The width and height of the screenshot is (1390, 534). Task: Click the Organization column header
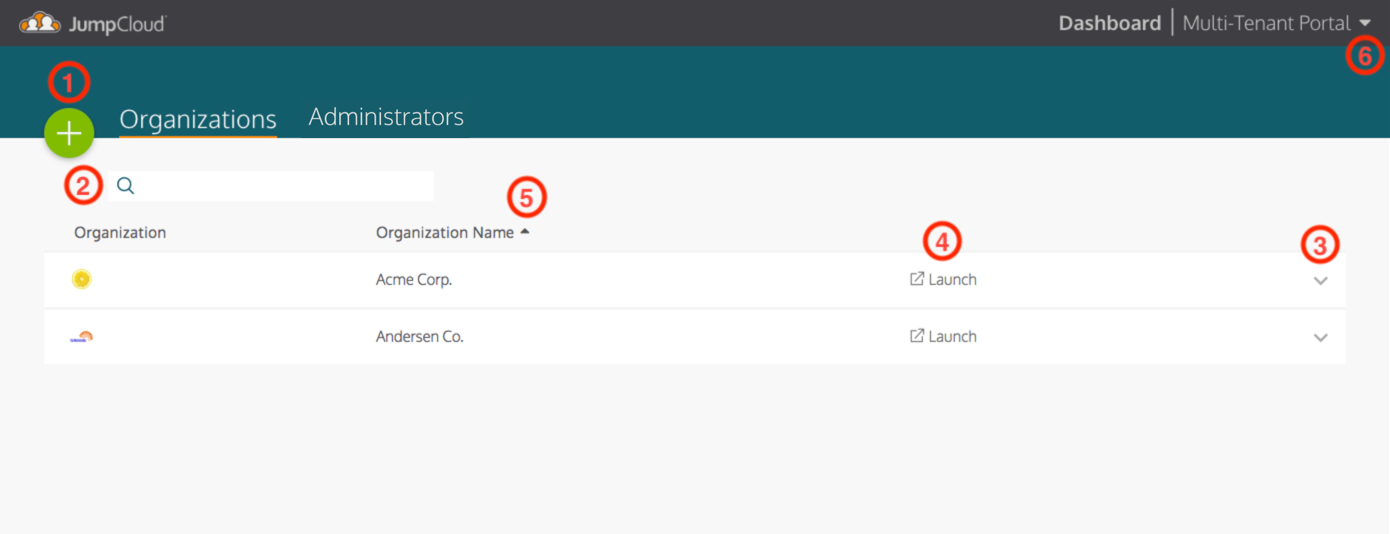click(120, 232)
